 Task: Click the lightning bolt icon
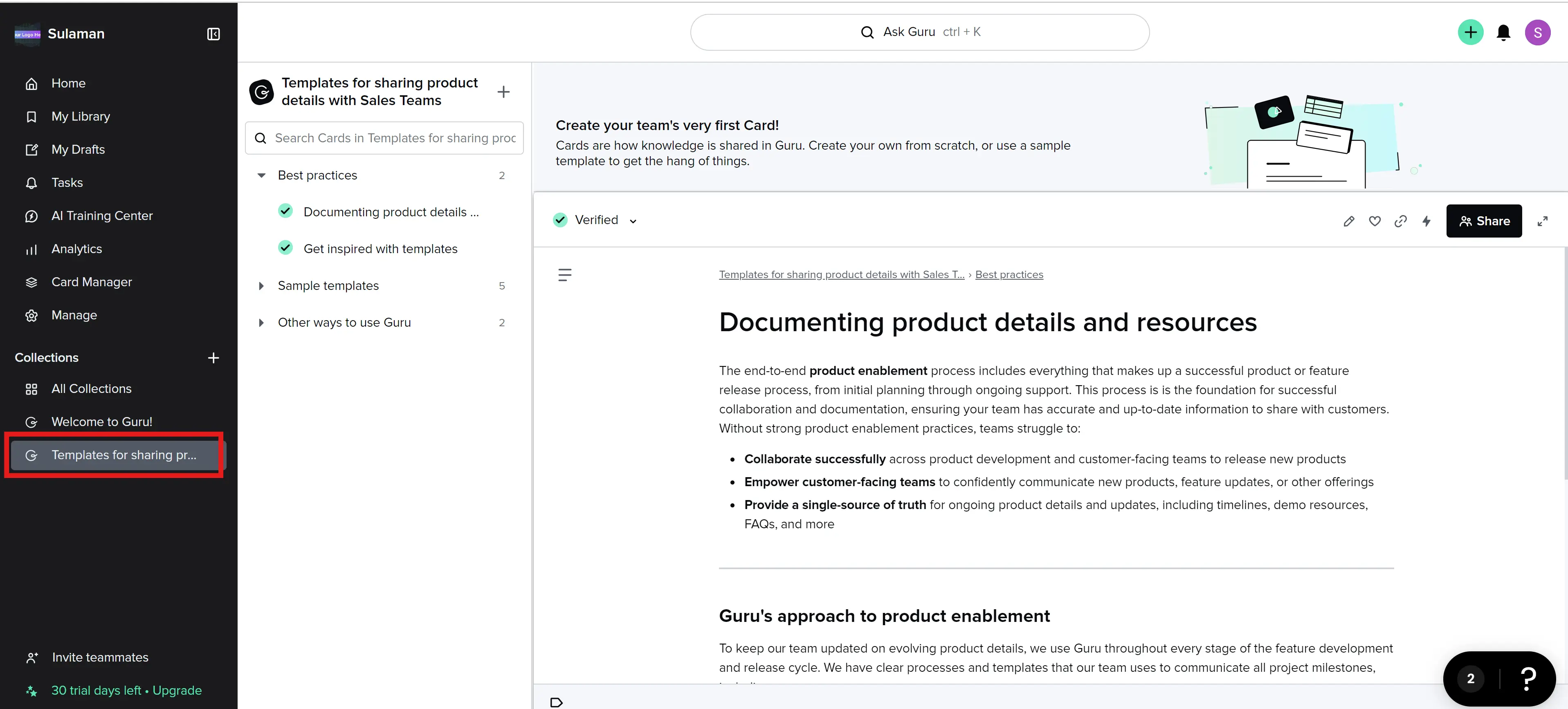coord(1426,221)
